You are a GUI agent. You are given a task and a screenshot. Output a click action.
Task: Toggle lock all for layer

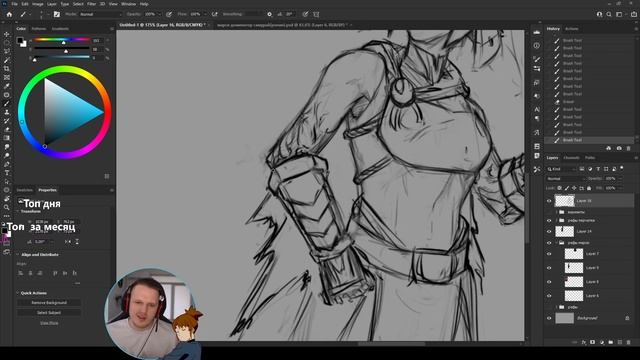coord(589,188)
